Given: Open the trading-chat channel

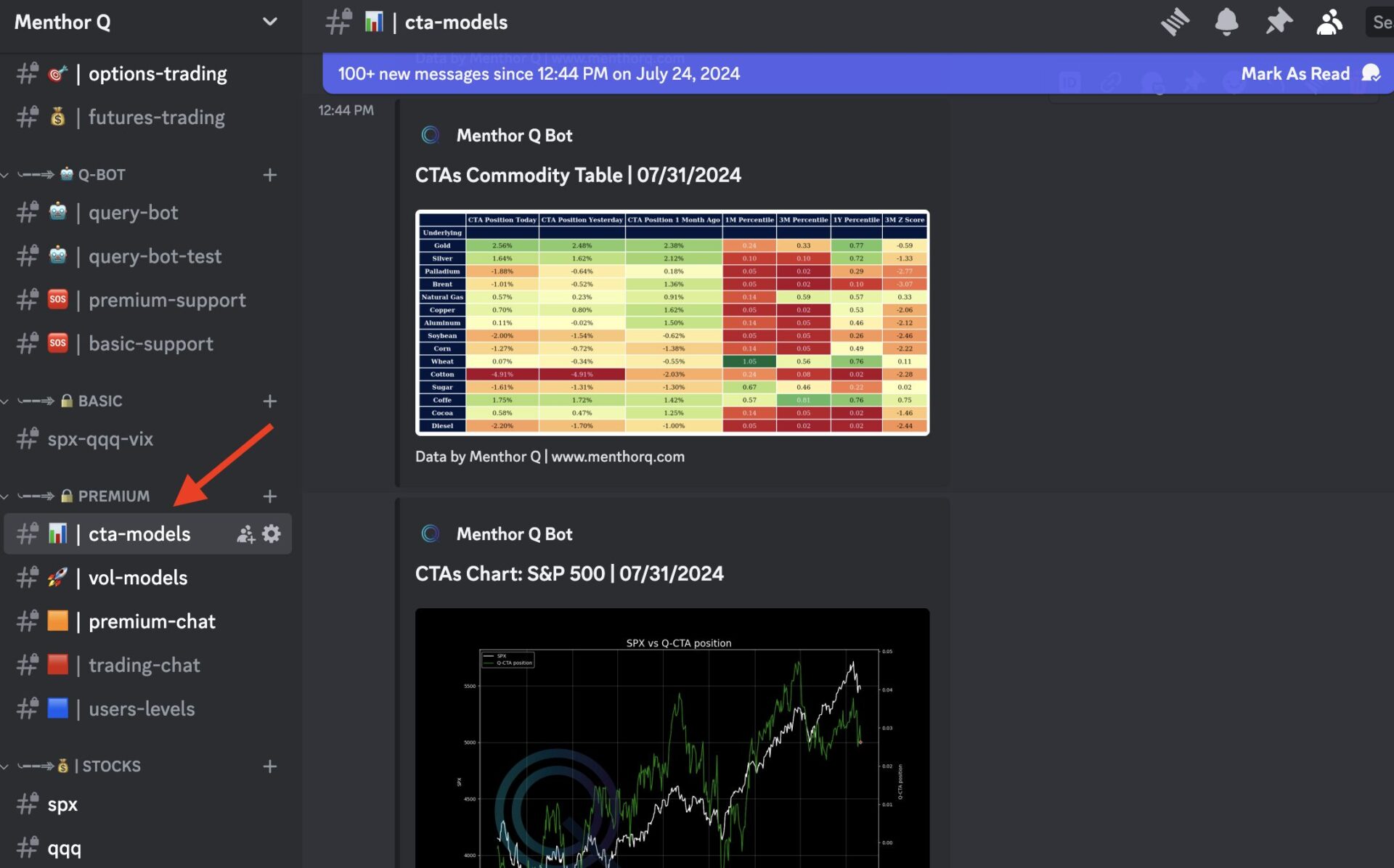Looking at the screenshot, I should click(148, 666).
